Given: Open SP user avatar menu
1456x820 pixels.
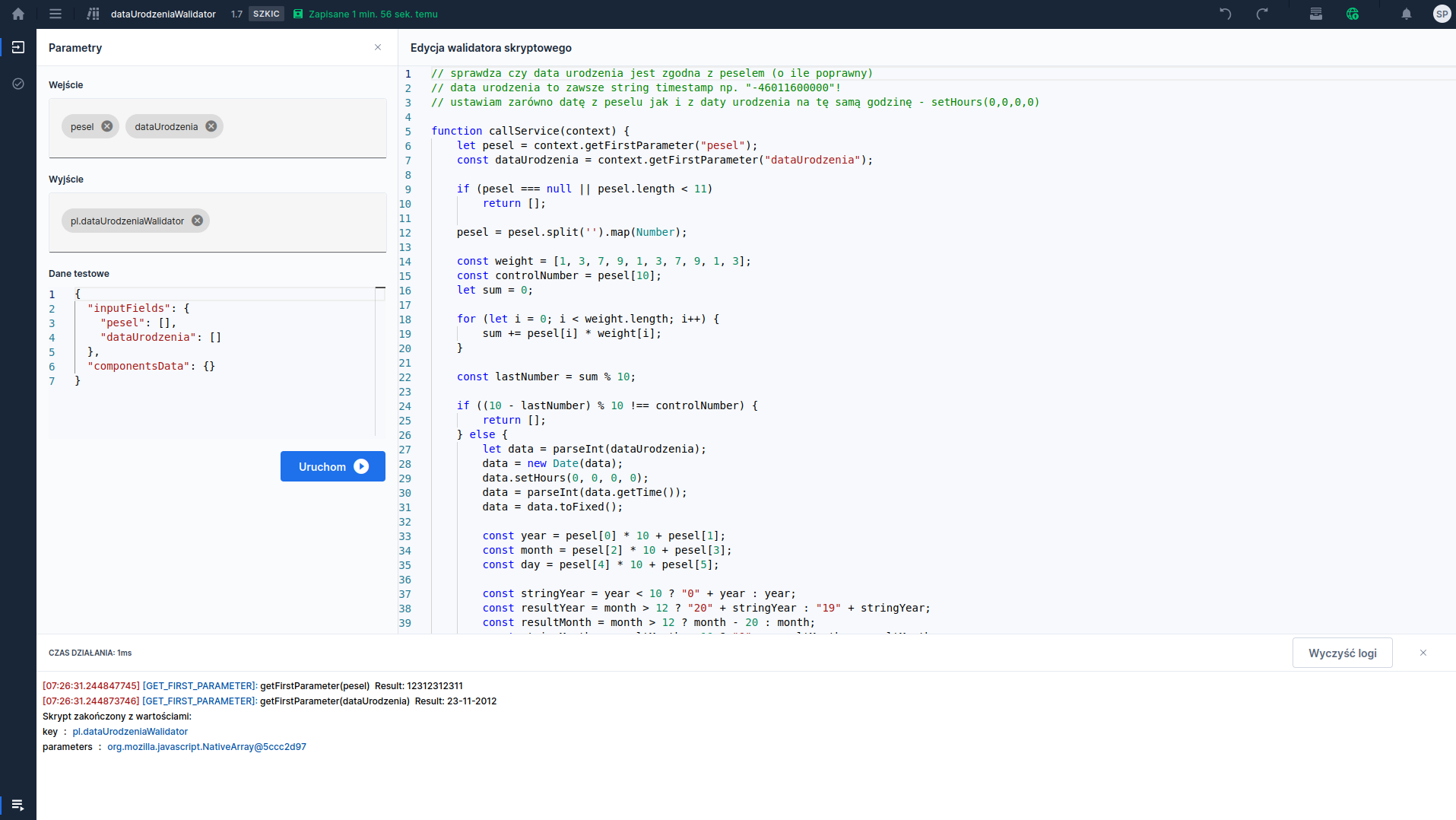Looking at the screenshot, I should coord(1442,14).
